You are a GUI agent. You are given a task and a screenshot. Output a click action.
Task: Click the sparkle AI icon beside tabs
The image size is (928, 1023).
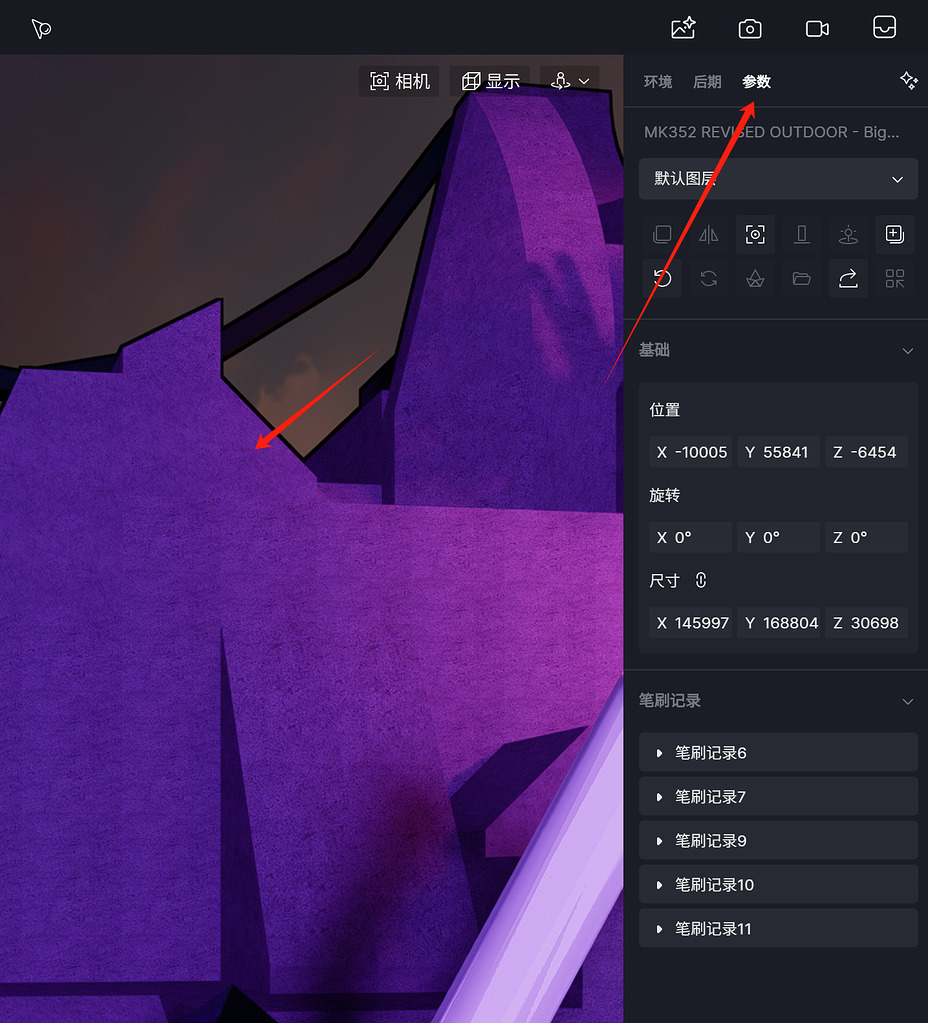click(908, 81)
